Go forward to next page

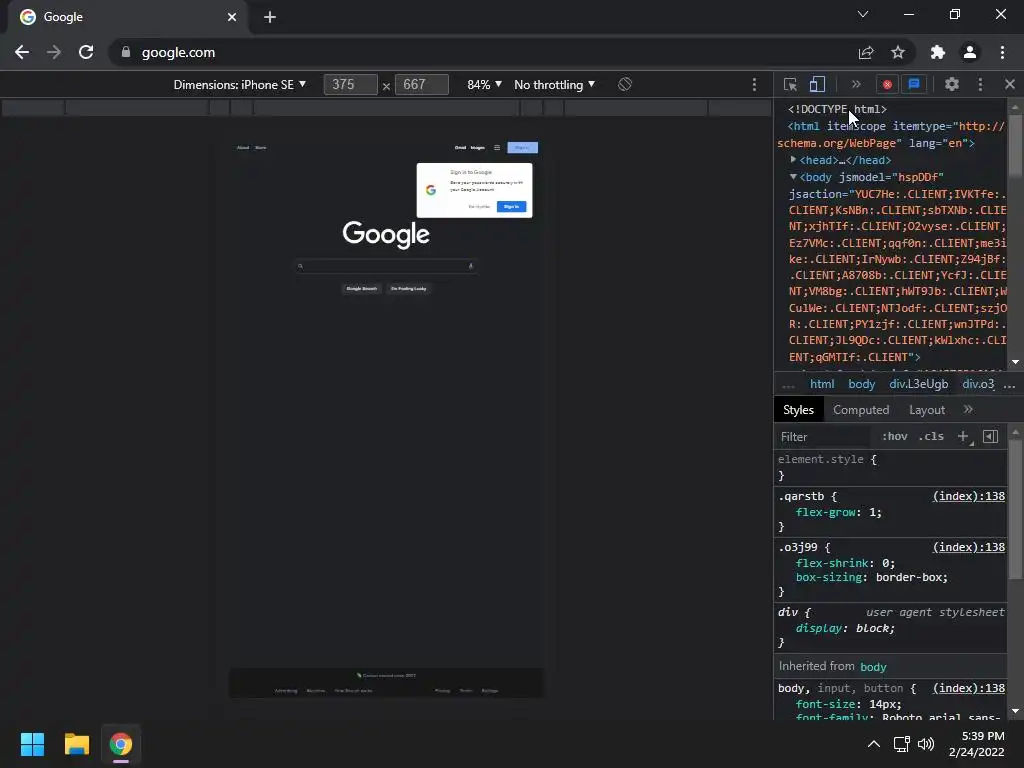54,52
